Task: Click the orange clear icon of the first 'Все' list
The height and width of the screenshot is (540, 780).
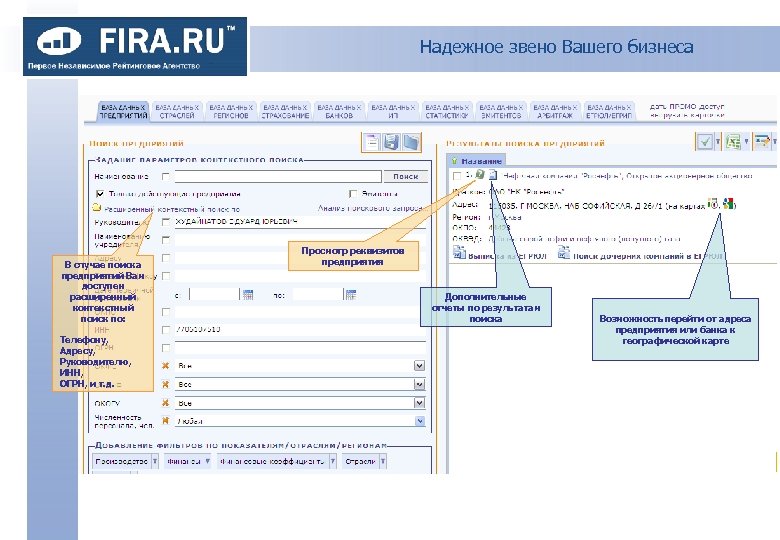Action: click(x=166, y=365)
